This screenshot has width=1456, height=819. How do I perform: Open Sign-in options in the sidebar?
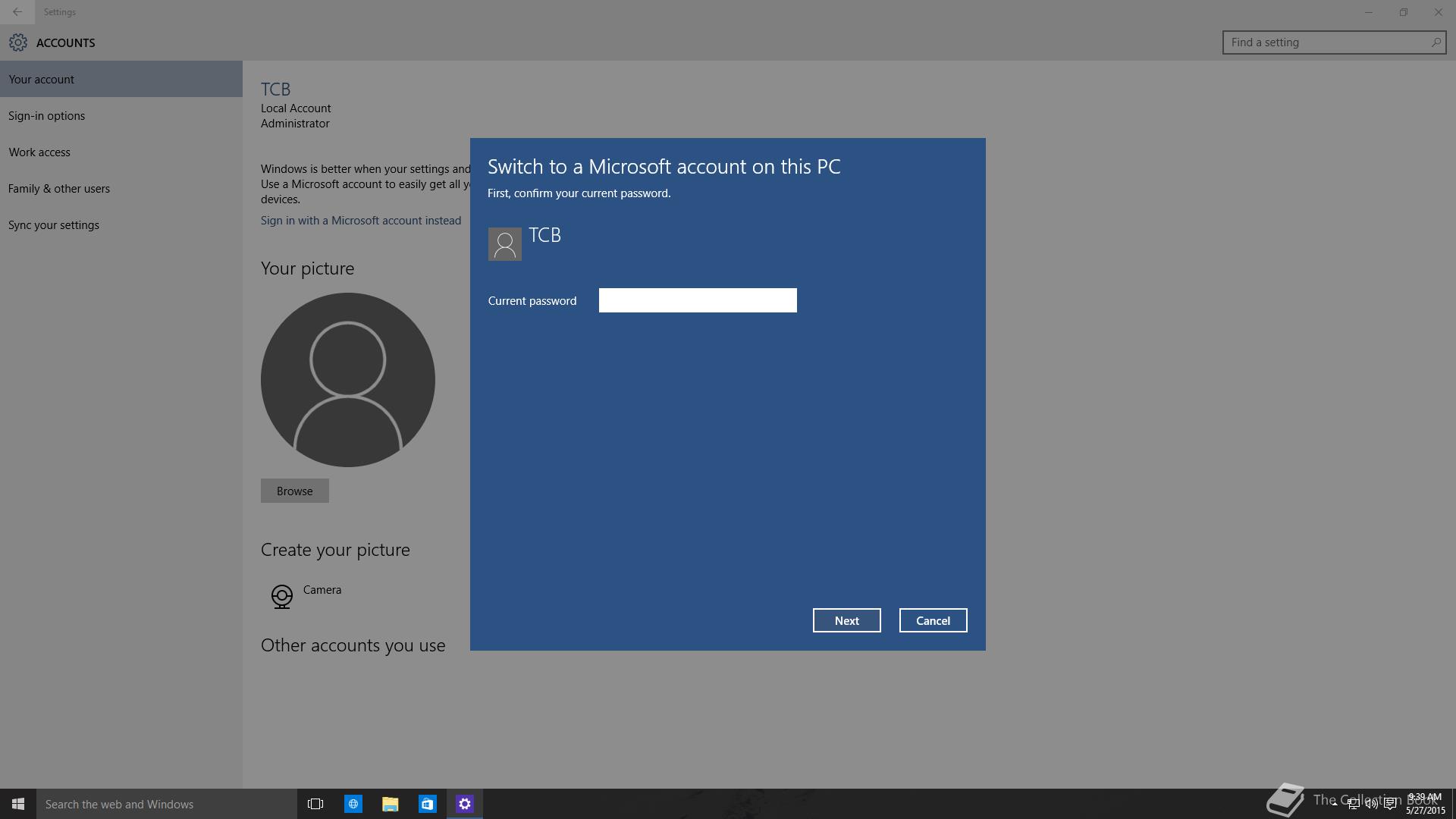click(x=121, y=115)
